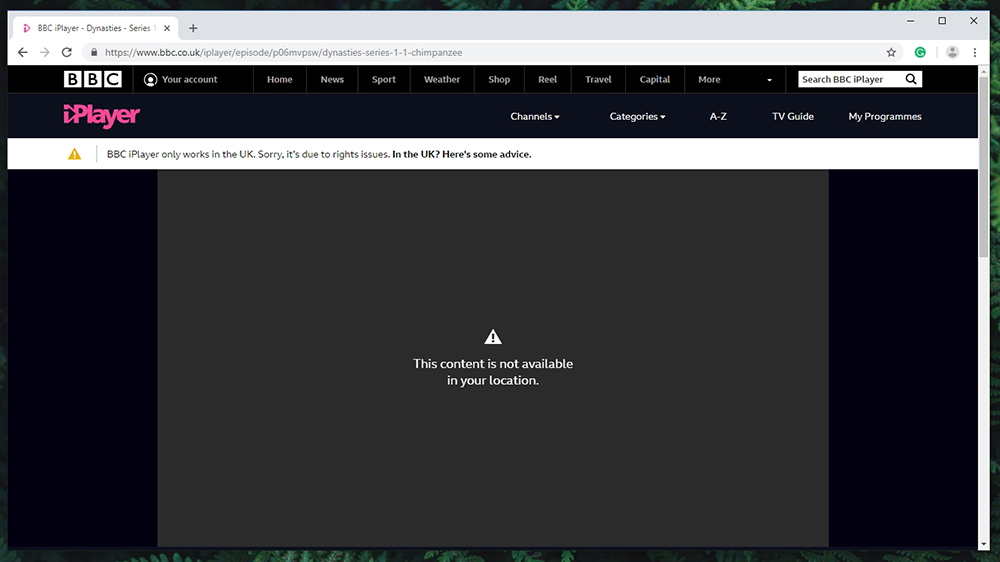1000x562 pixels.
Task: Open Your account
Action: [x=180, y=79]
